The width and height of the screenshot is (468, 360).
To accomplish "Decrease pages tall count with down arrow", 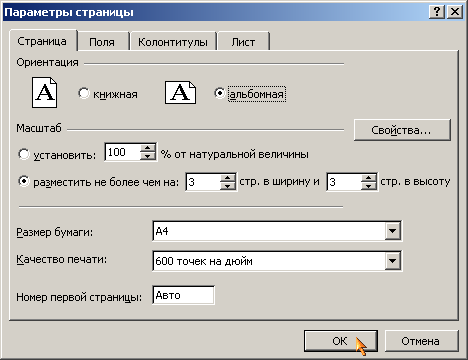I will (x=369, y=186).
